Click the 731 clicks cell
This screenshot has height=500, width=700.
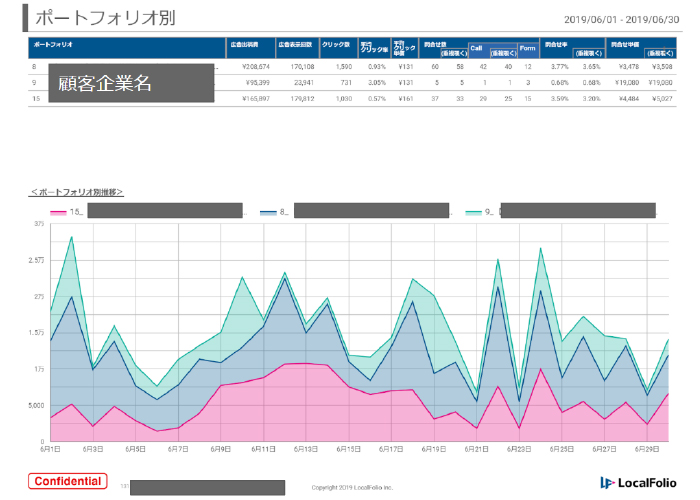coord(346,83)
